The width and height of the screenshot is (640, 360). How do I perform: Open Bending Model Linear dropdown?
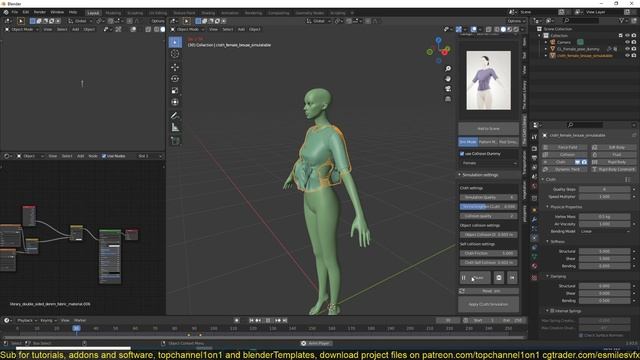click(x=605, y=231)
